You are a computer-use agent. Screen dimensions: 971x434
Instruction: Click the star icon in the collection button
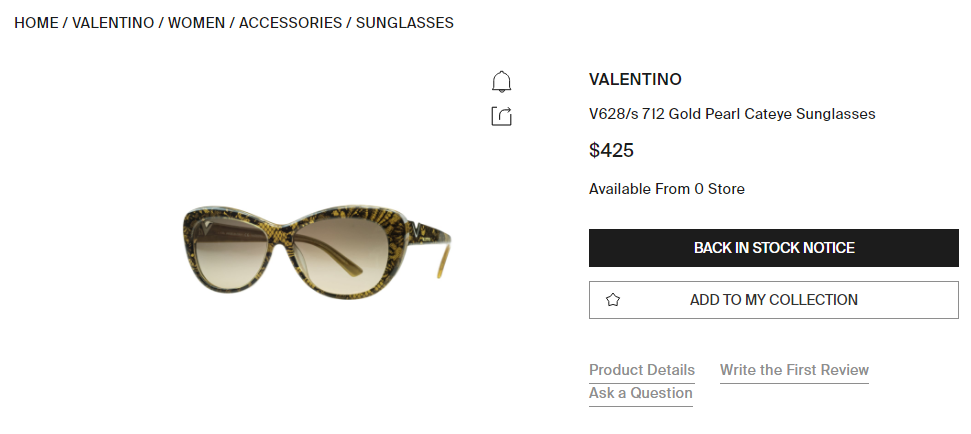click(613, 300)
